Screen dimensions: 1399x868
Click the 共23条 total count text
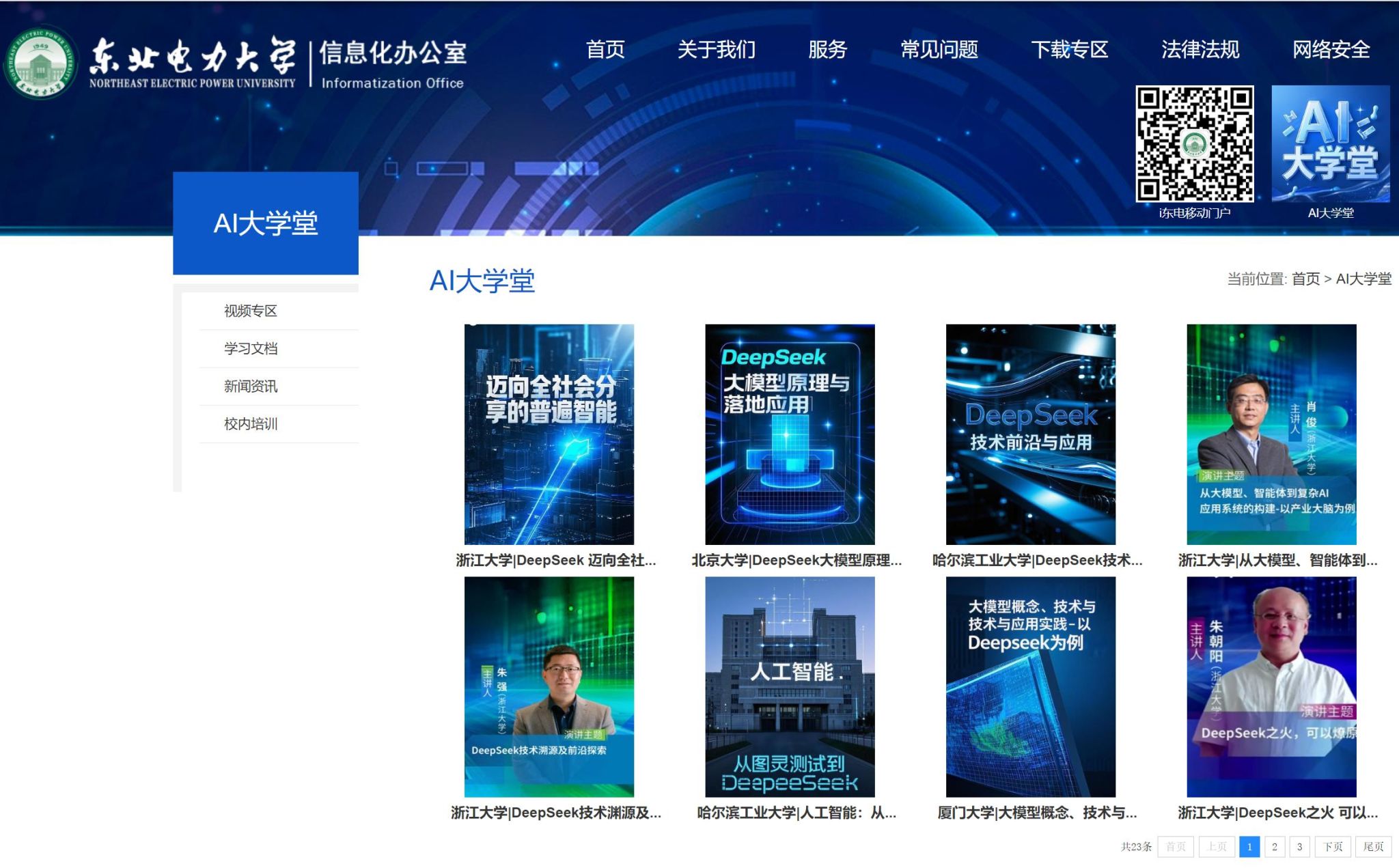pyautogui.click(x=1136, y=847)
